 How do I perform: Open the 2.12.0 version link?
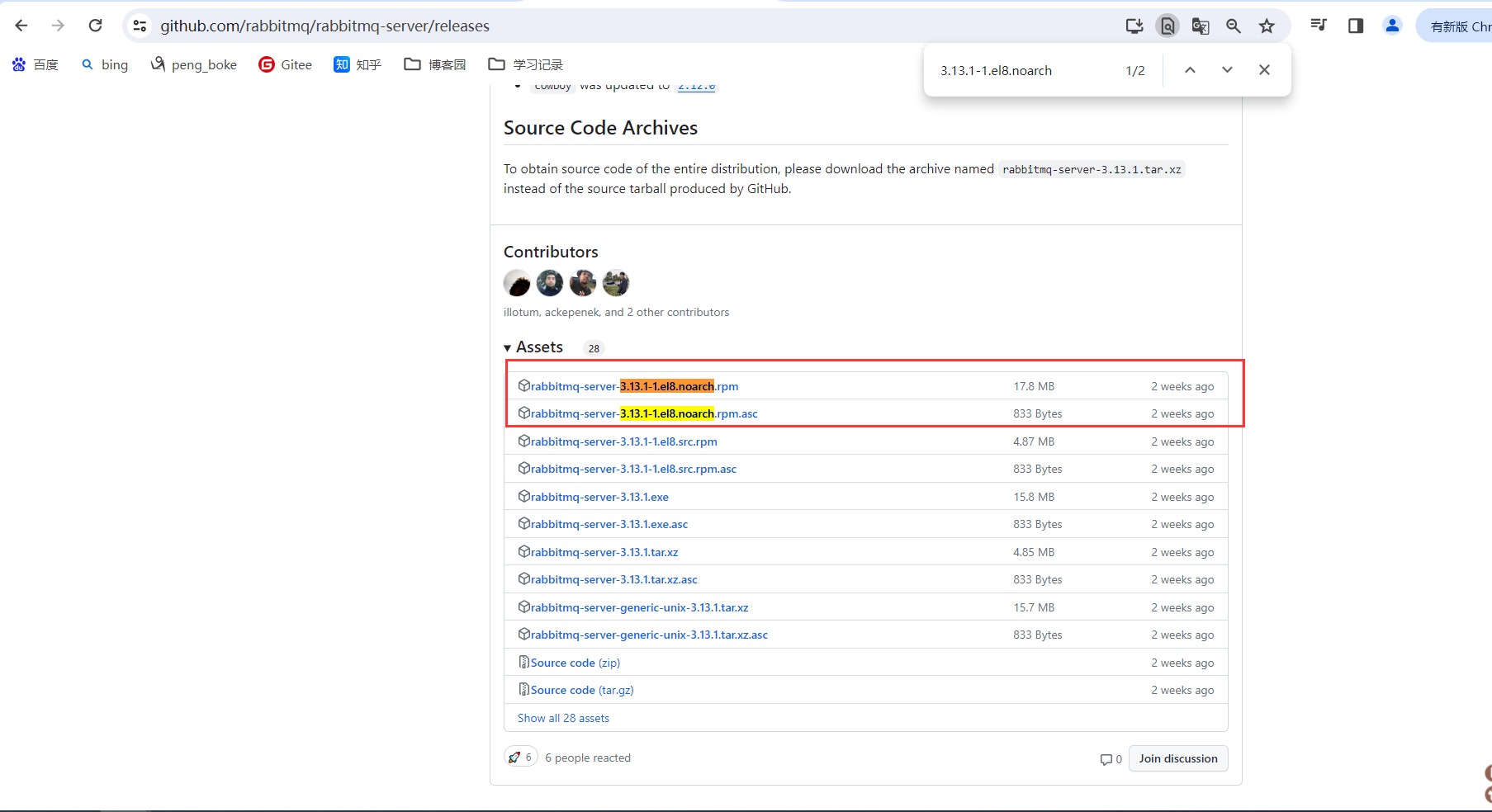tap(697, 86)
